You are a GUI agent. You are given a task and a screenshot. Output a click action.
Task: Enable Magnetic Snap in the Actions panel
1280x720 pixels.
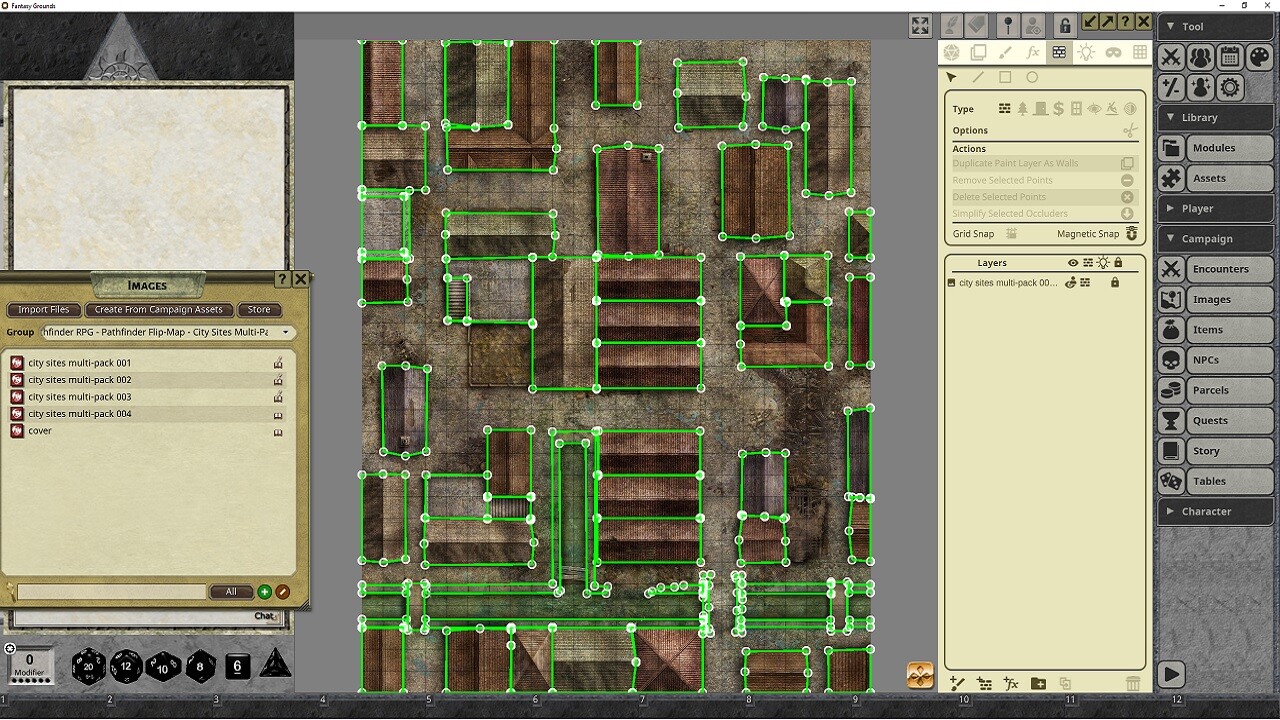[x=1130, y=233]
